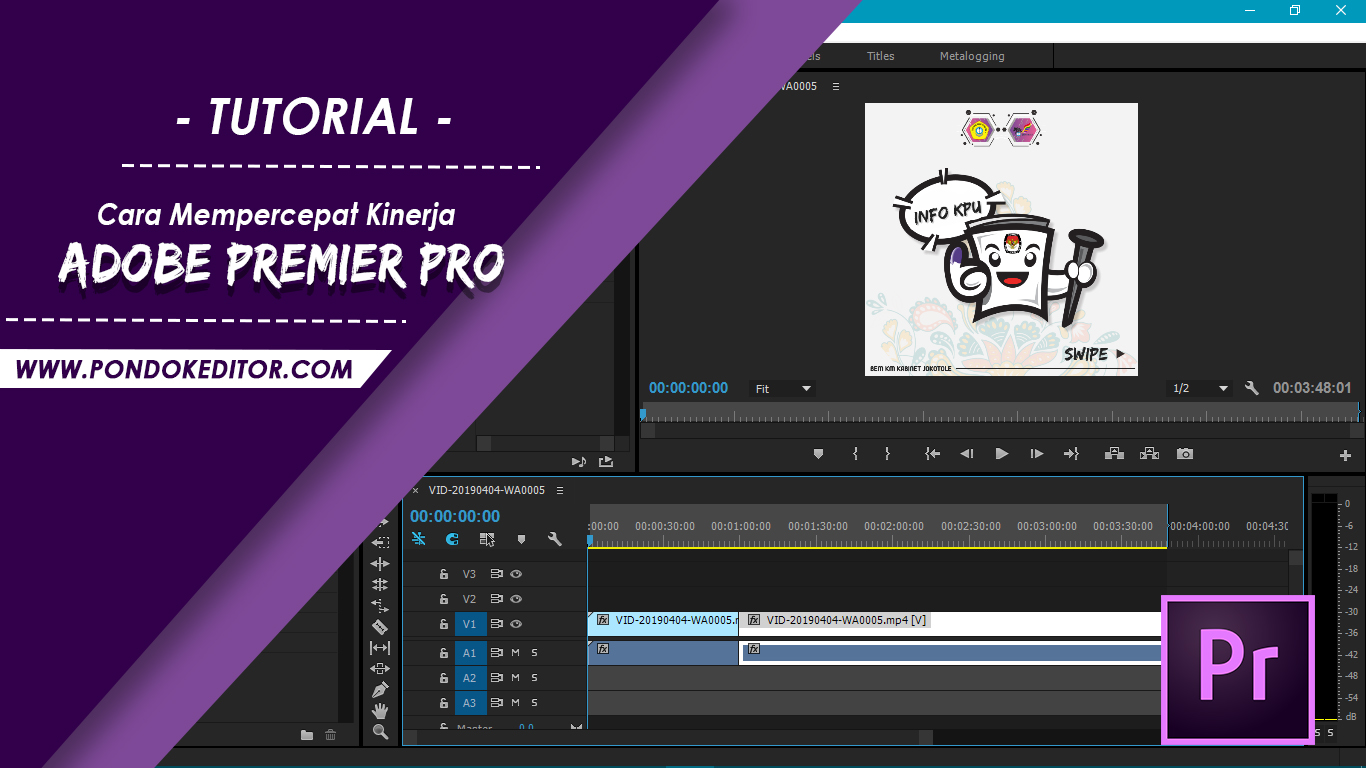Lock video track V2
Screen dimensions: 1366x768
click(444, 599)
